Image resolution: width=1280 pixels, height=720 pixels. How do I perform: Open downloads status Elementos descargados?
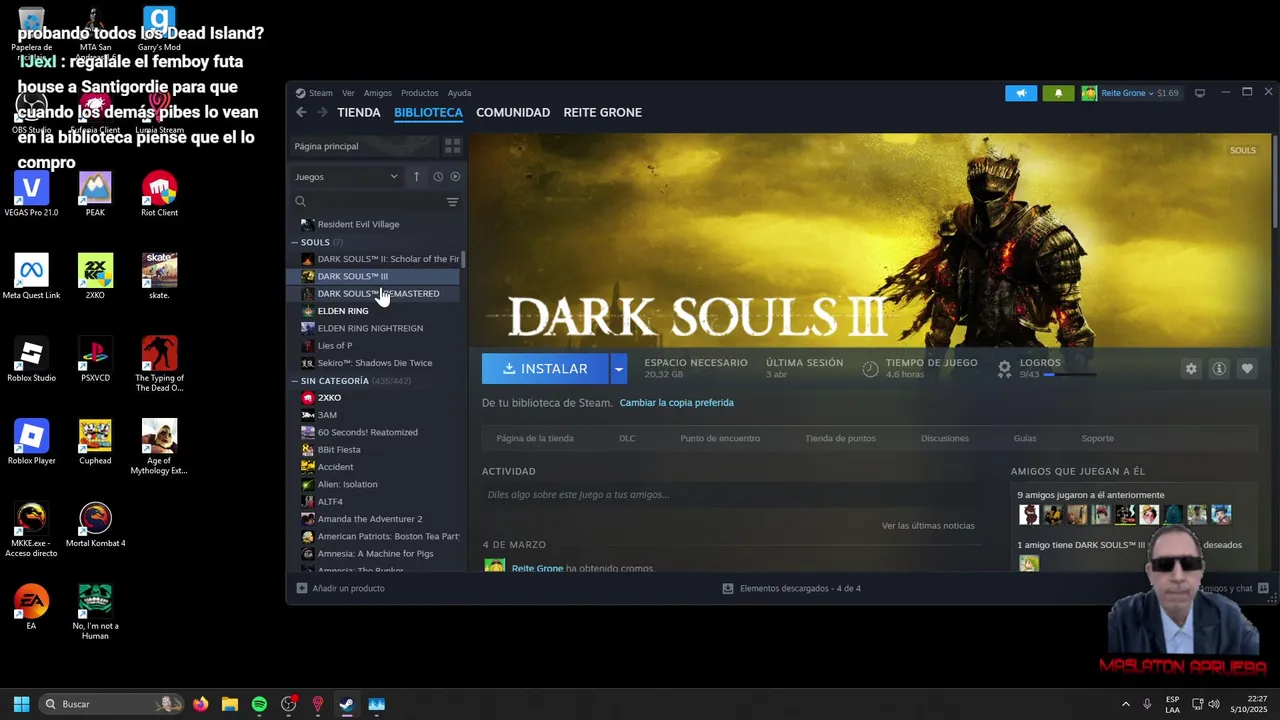point(791,588)
